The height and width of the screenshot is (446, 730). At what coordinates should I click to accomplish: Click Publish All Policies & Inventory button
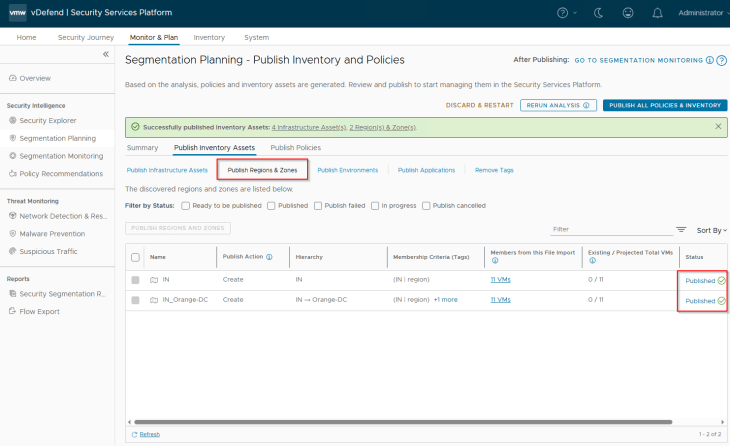[664, 105]
